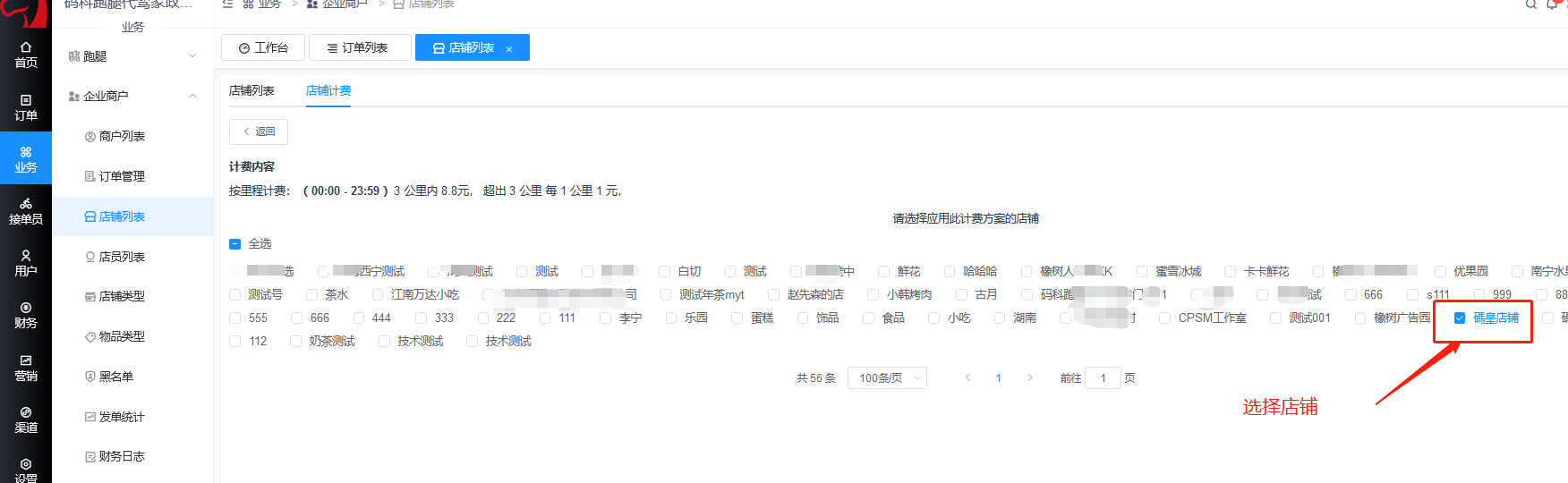
Task: Check the 江南万达小吃 shop checkbox
Action: (x=378, y=294)
